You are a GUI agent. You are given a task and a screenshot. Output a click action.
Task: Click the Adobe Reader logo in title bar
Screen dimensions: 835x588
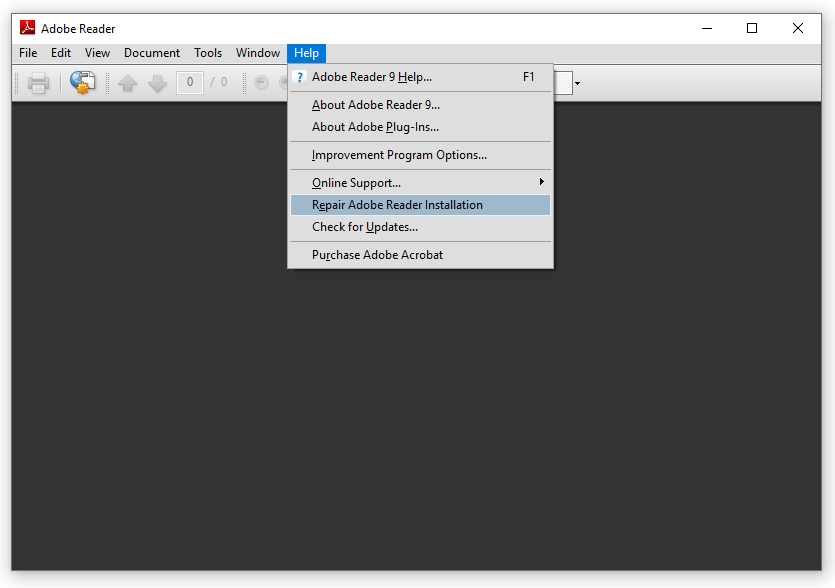coord(28,28)
